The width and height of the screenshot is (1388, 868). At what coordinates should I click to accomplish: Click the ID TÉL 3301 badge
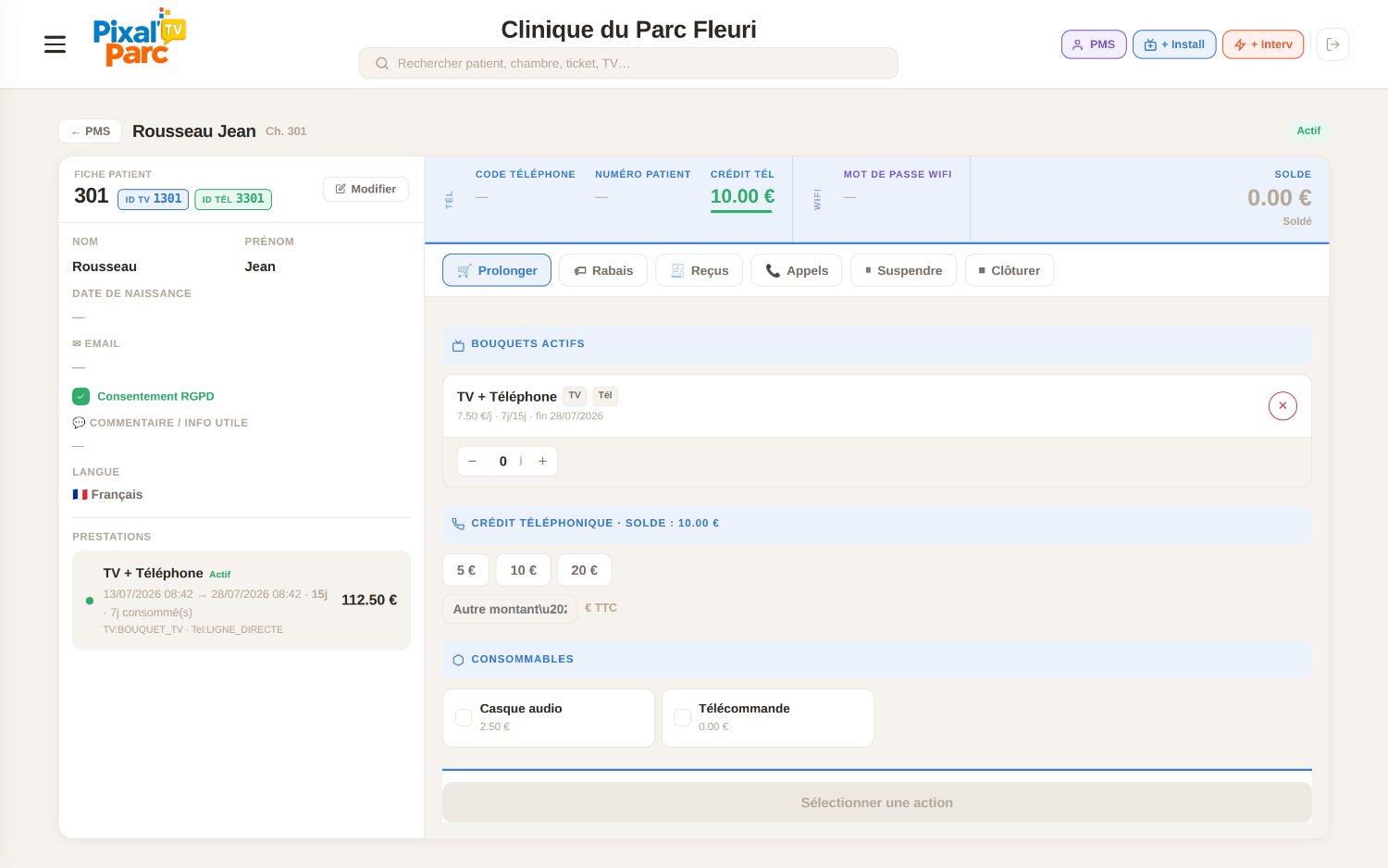click(233, 199)
